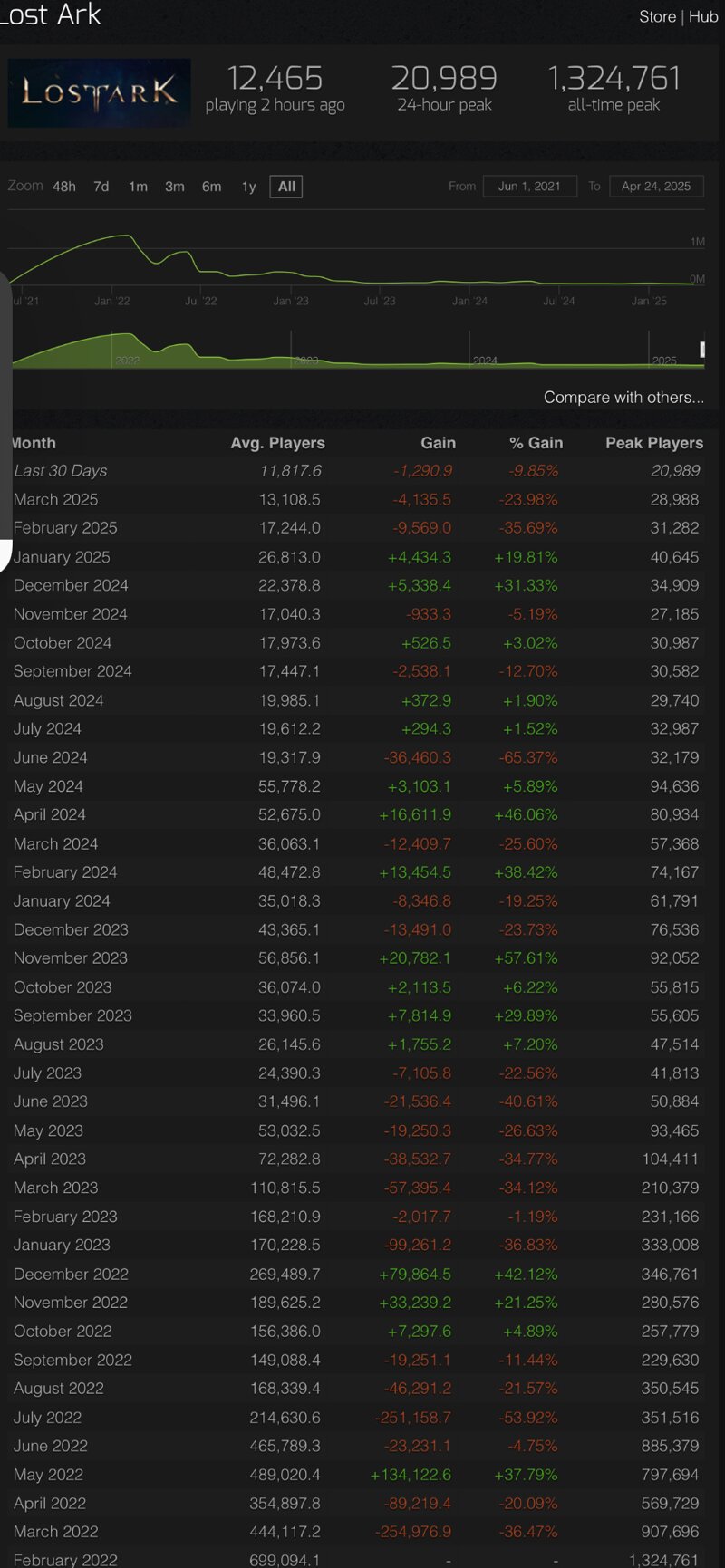Screen dimensions: 725x1568
Task: Click the percent gain value -65.37%
Action: (528, 757)
